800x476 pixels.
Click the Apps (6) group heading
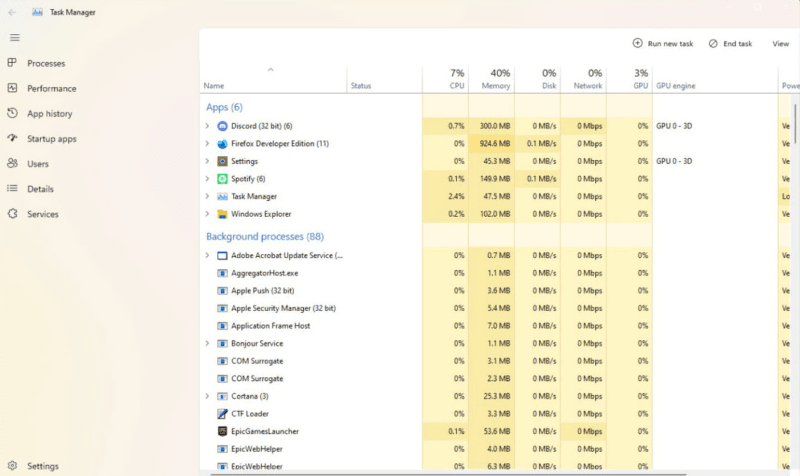click(224, 107)
